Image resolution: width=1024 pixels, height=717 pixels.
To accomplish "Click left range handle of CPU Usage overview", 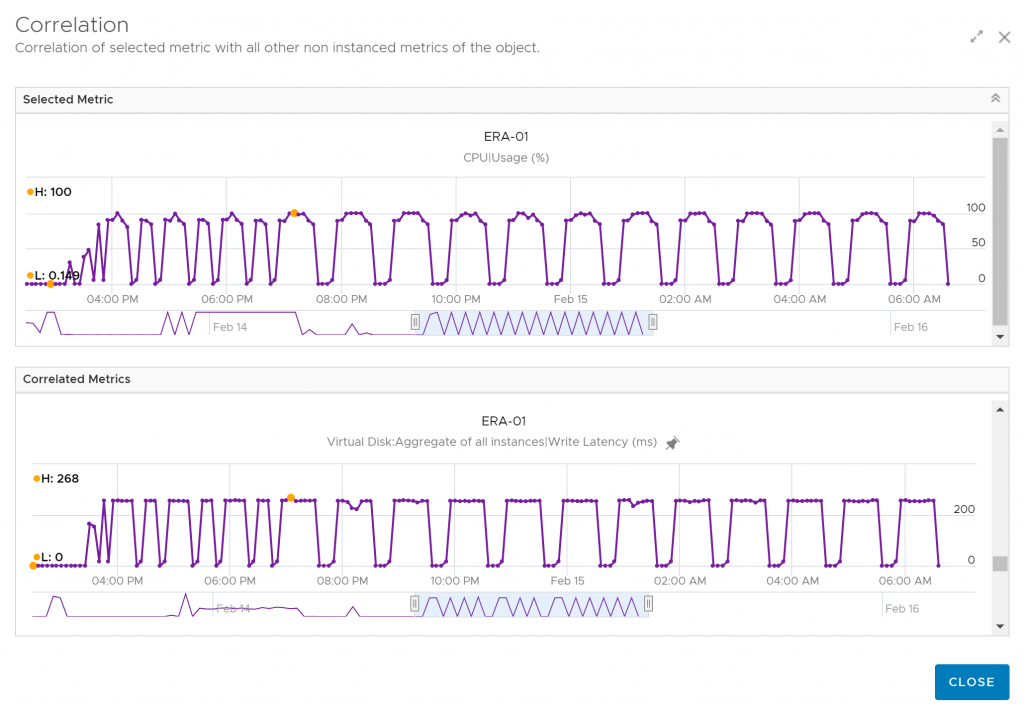I will [415, 322].
